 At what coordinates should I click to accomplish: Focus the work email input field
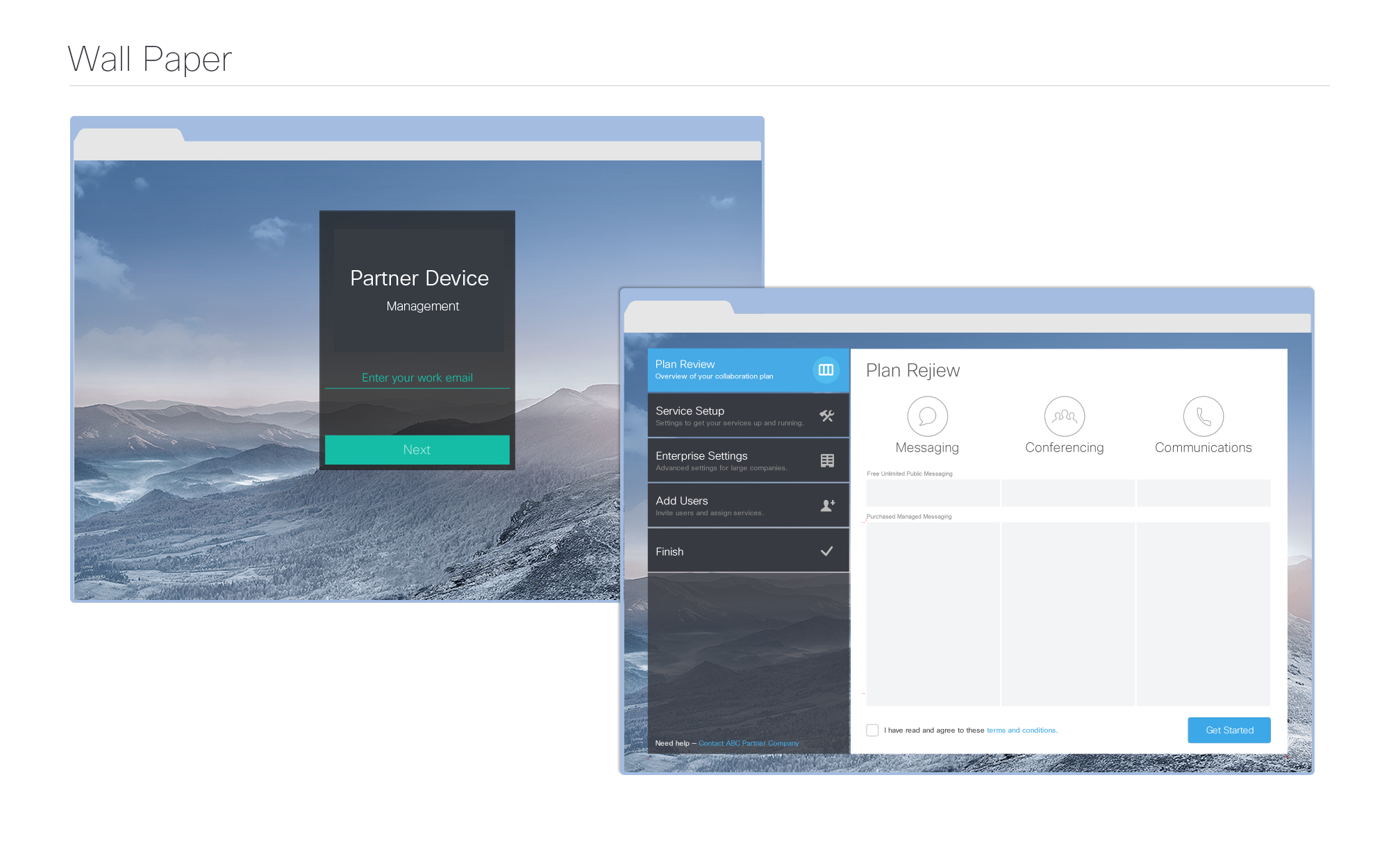tap(417, 378)
